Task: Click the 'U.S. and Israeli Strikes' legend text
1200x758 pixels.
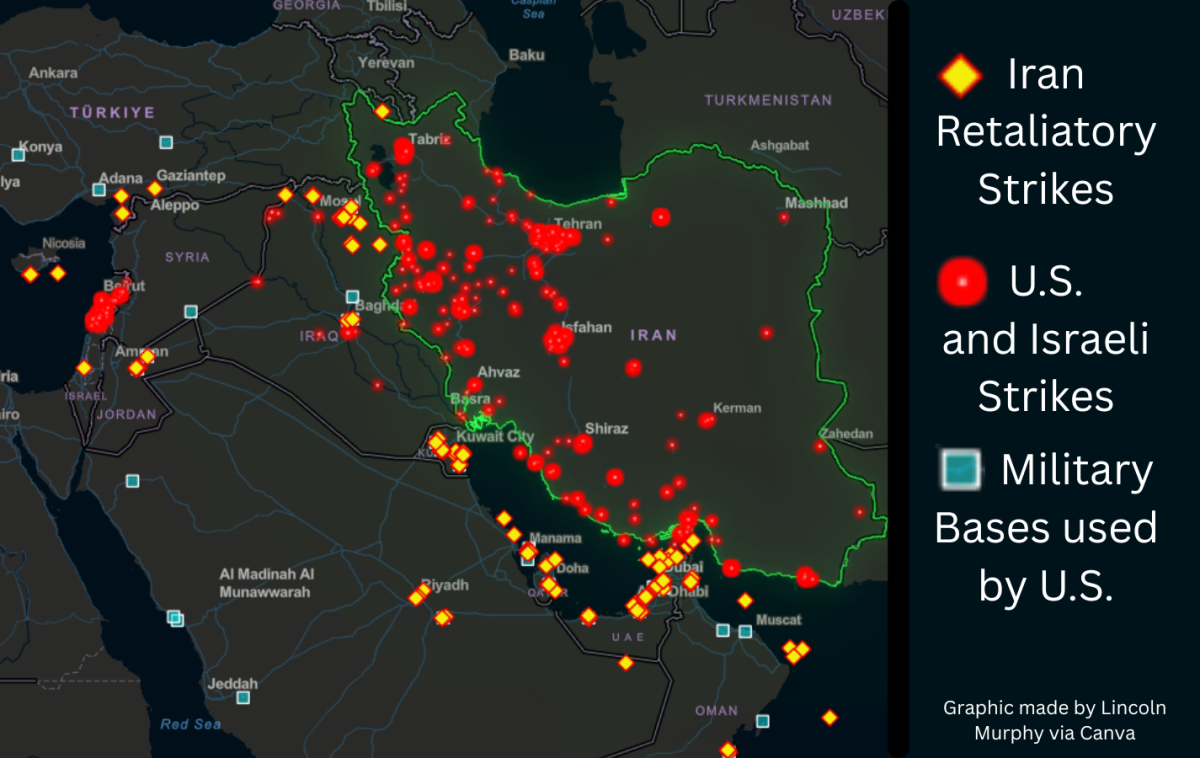Action: click(x=1046, y=340)
